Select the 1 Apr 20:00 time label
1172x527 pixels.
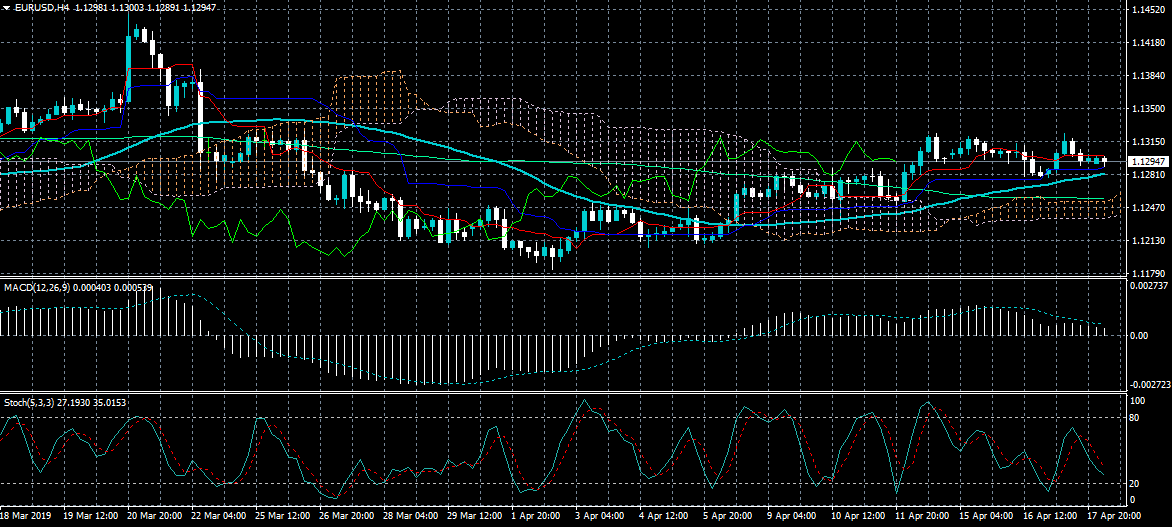[x=535, y=518]
